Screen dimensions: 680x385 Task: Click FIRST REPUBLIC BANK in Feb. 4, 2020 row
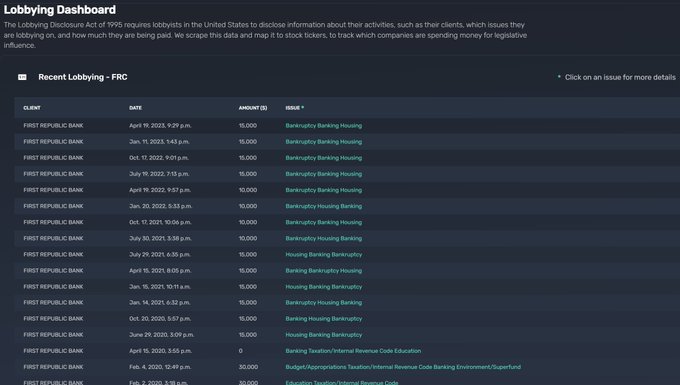point(53,367)
